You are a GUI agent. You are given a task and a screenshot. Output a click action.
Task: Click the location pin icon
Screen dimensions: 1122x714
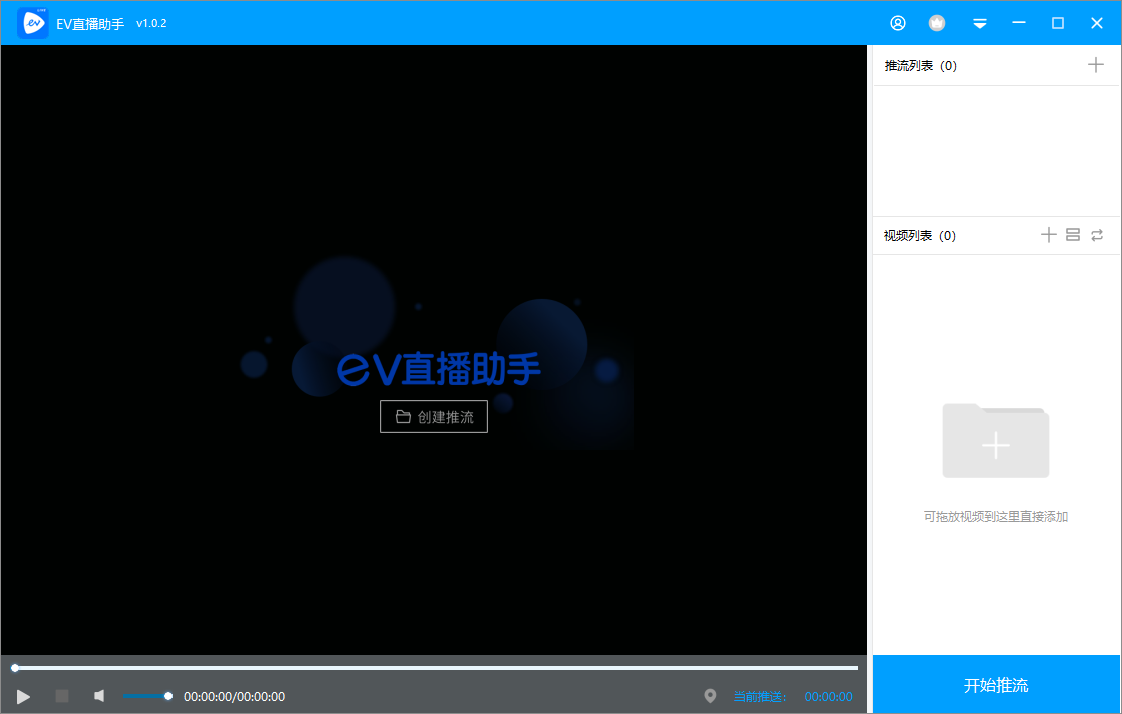(710, 696)
